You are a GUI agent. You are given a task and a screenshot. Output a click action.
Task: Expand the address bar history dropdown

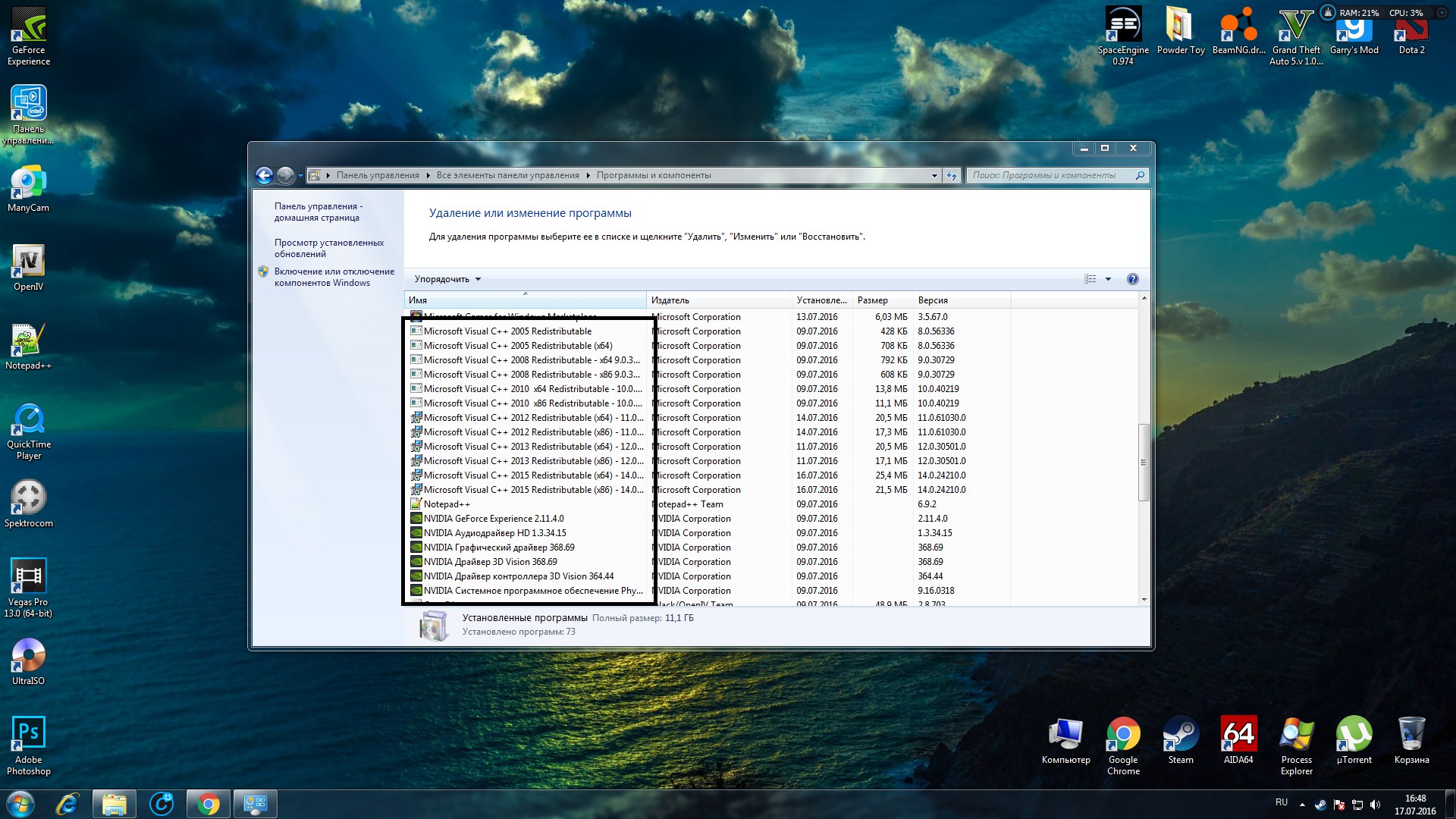pos(934,175)
